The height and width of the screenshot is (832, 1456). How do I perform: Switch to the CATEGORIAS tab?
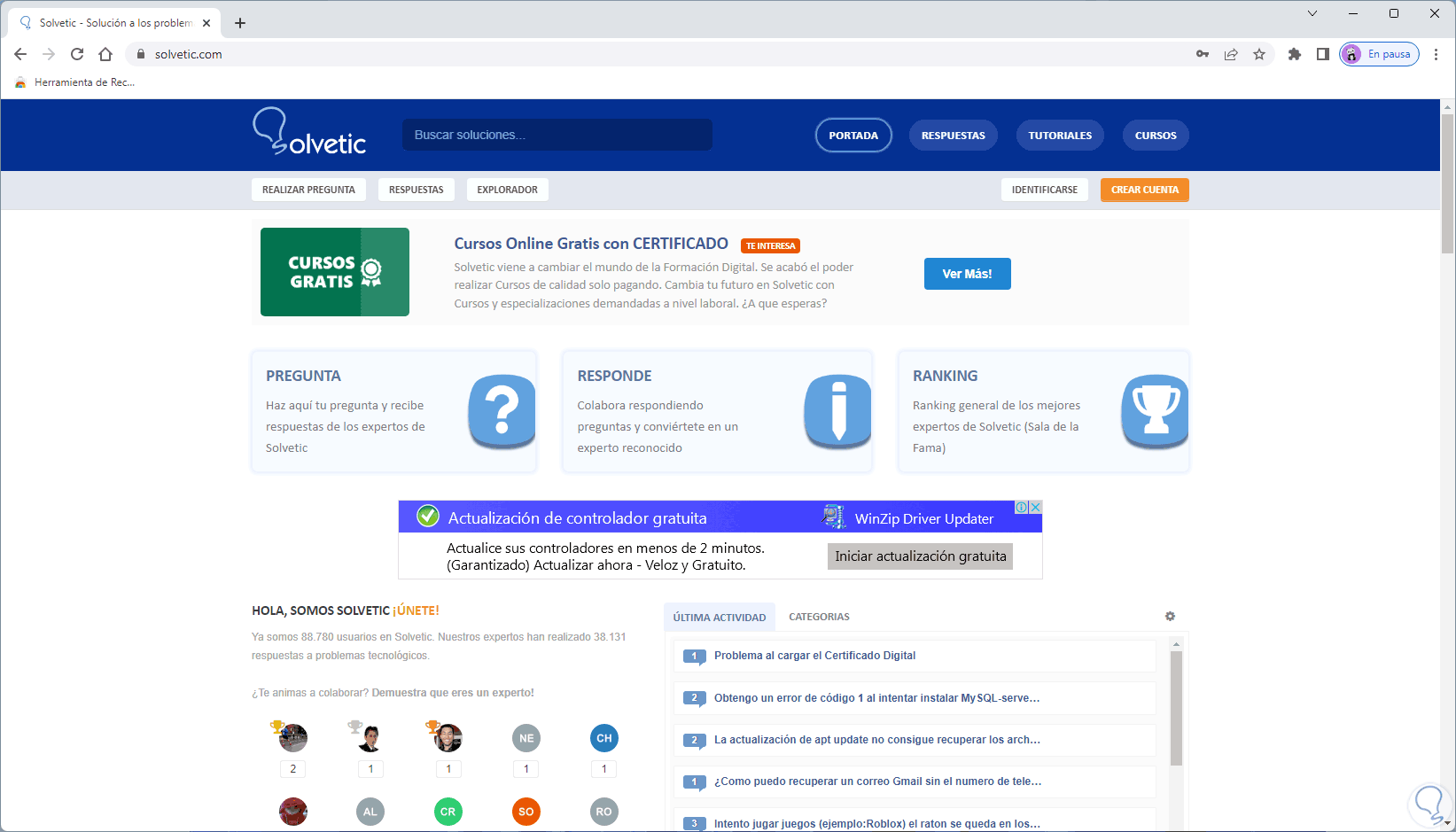(x=819, y=617)
